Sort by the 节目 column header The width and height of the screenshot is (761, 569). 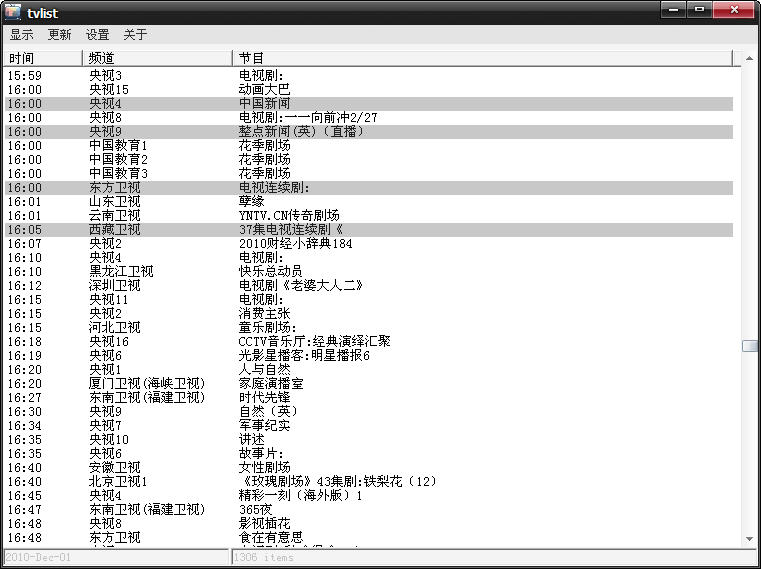[483, 58]
